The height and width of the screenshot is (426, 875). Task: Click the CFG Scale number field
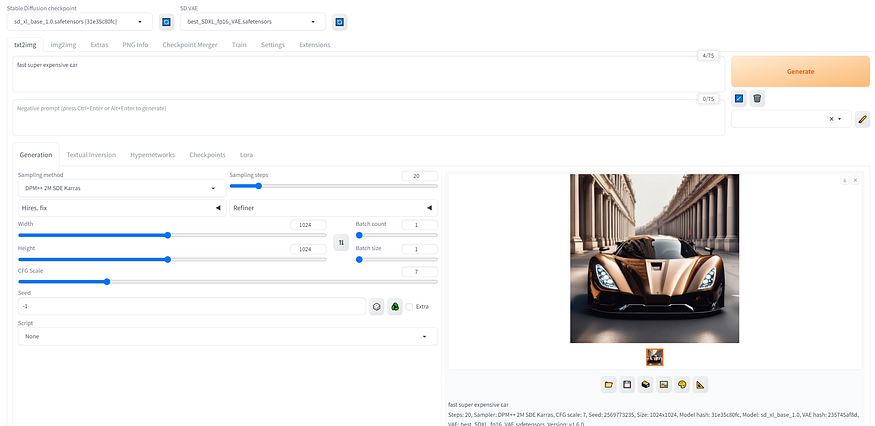[420, 272]
